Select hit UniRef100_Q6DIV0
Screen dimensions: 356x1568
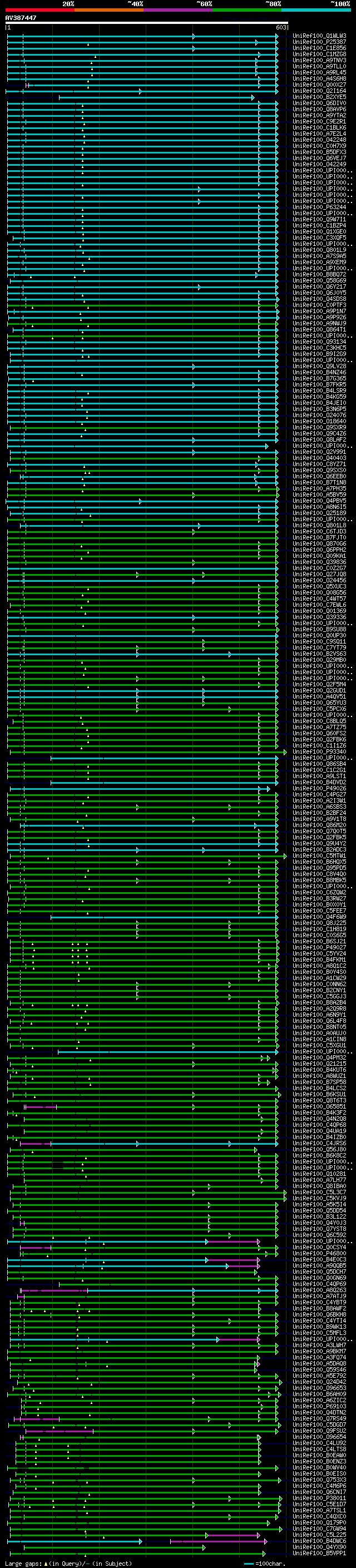[319, 103]
